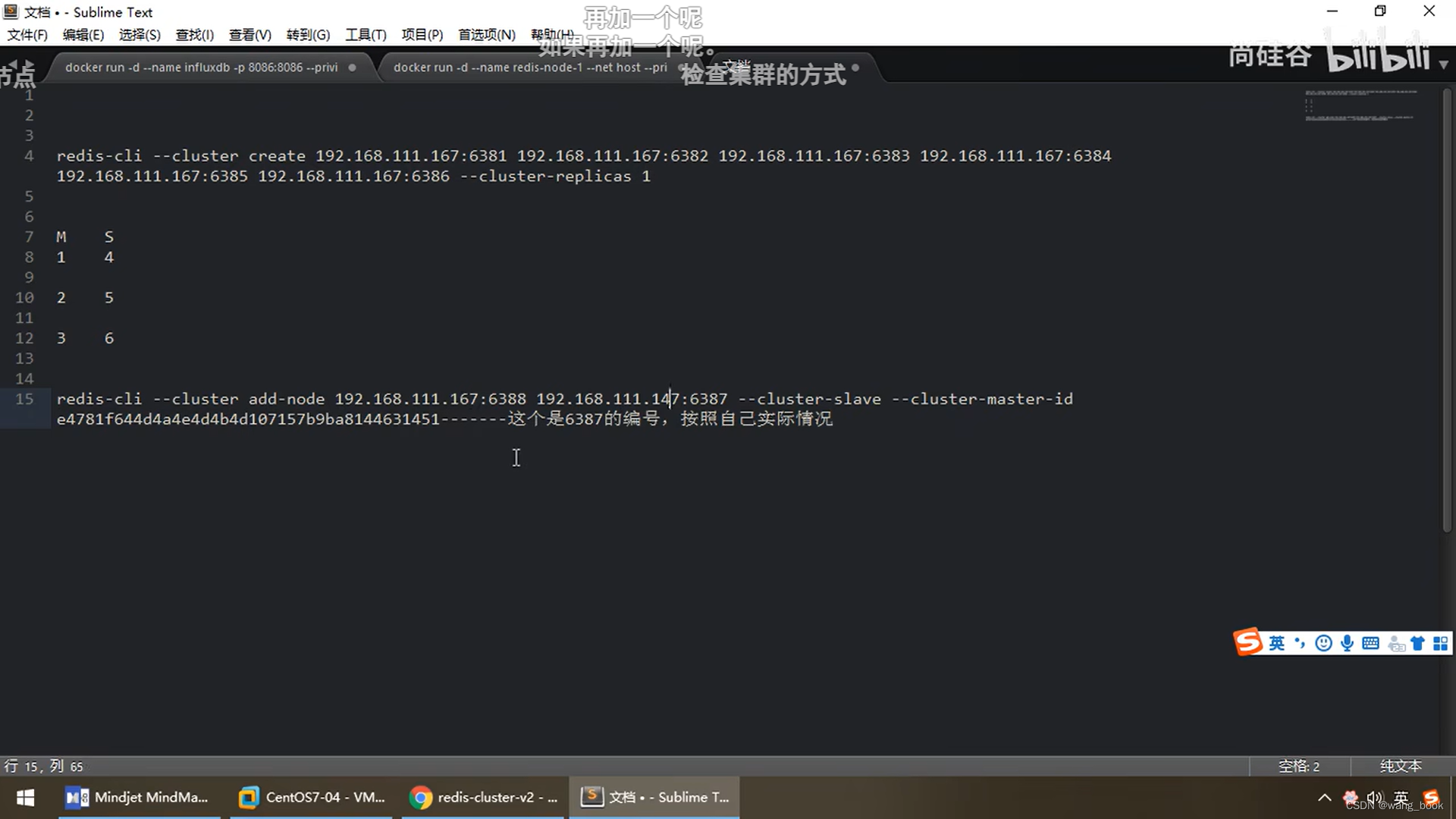Open the 首选项(N) menu
The height and width of the screenshot is (819, 1456).
click(x=486, y=35)
